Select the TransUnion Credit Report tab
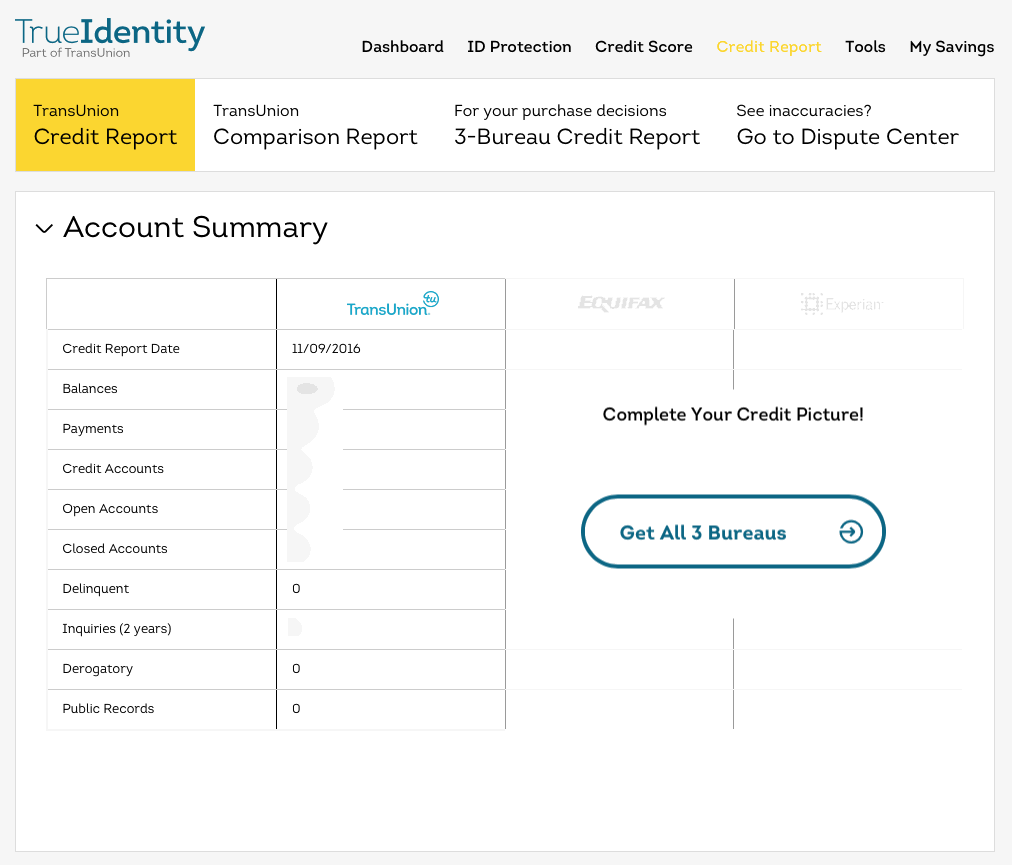 (104, 124)
